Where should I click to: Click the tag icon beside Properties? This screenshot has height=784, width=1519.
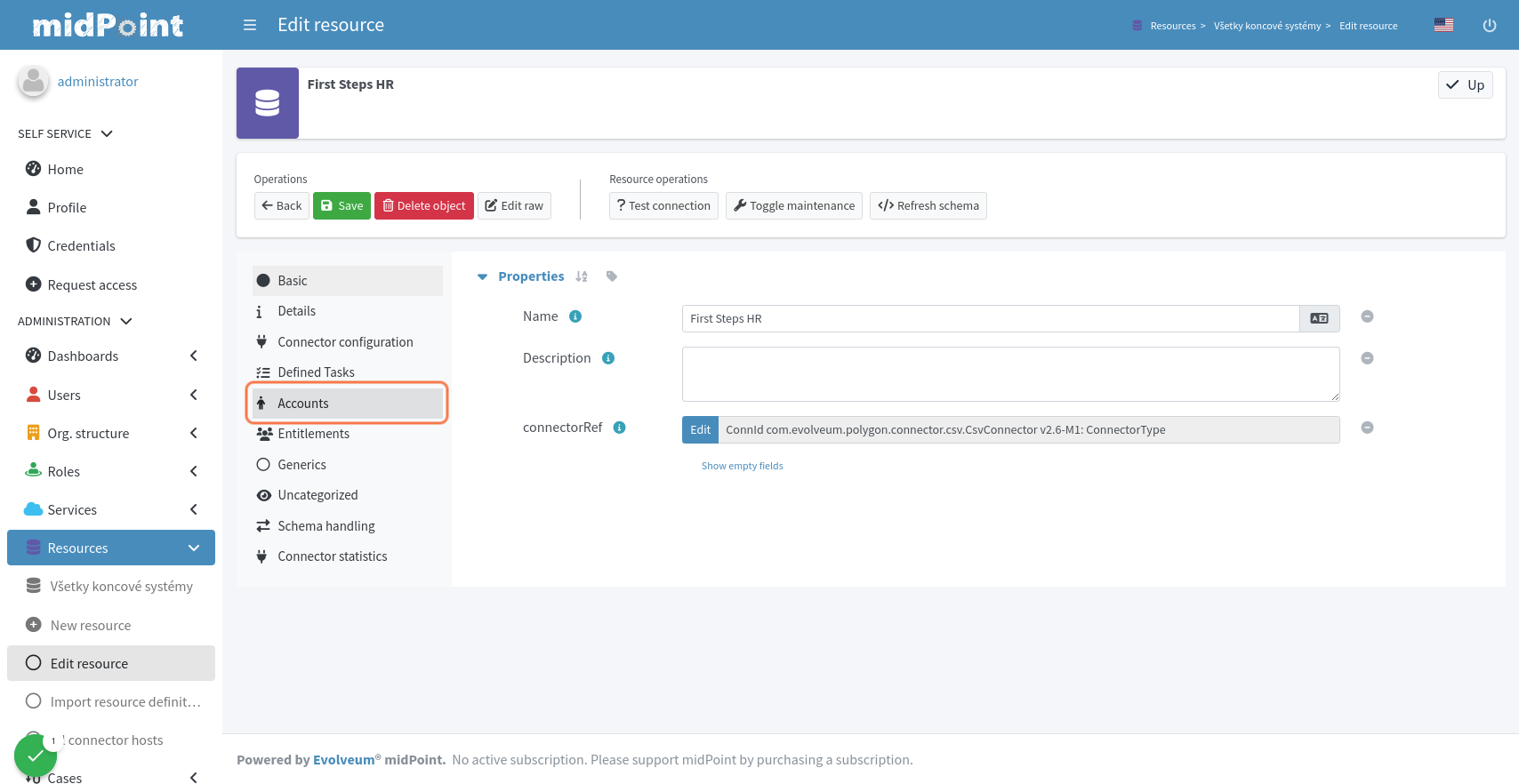pos(612,276)
